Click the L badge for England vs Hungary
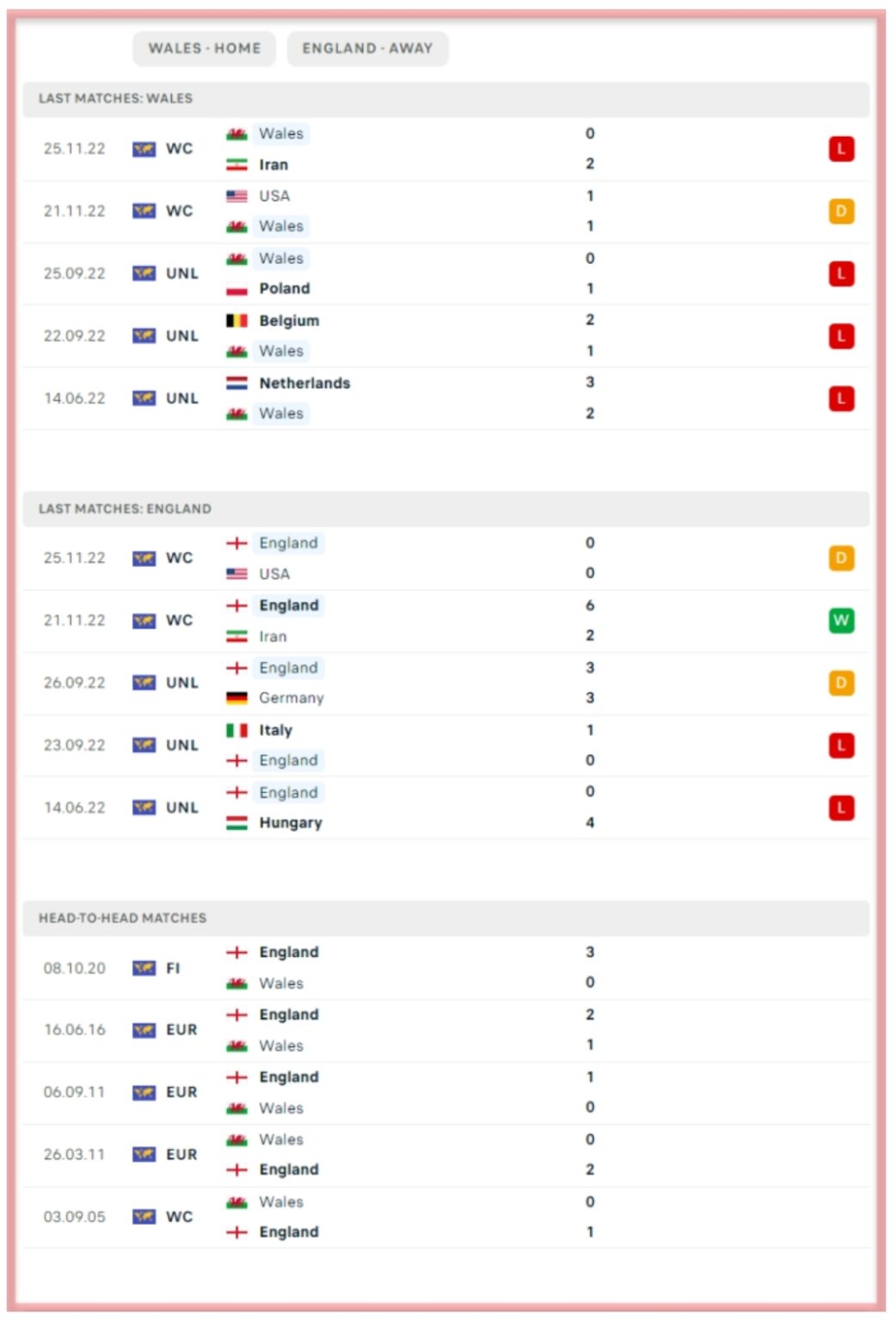Screen dimensions: 896x1321 click(x=841, y=808)
